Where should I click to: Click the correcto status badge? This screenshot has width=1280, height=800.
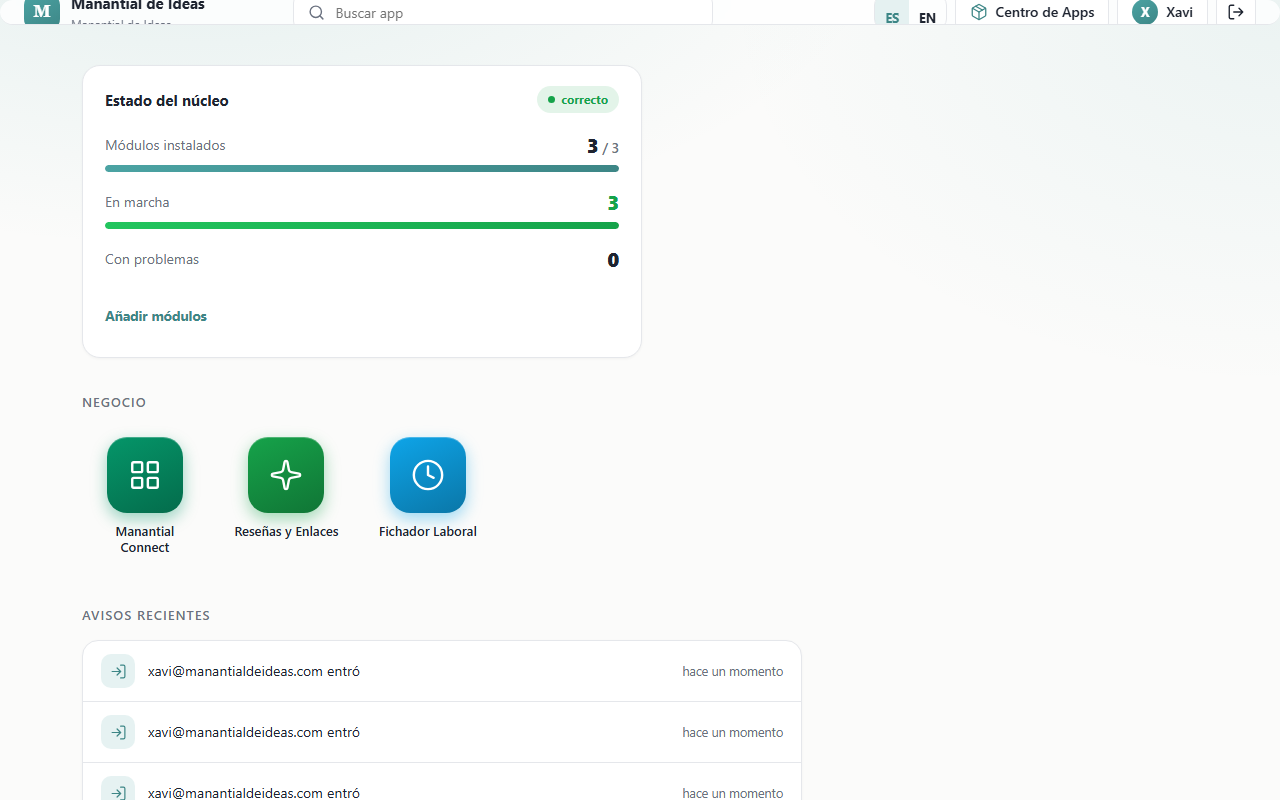tap(578, 100)
